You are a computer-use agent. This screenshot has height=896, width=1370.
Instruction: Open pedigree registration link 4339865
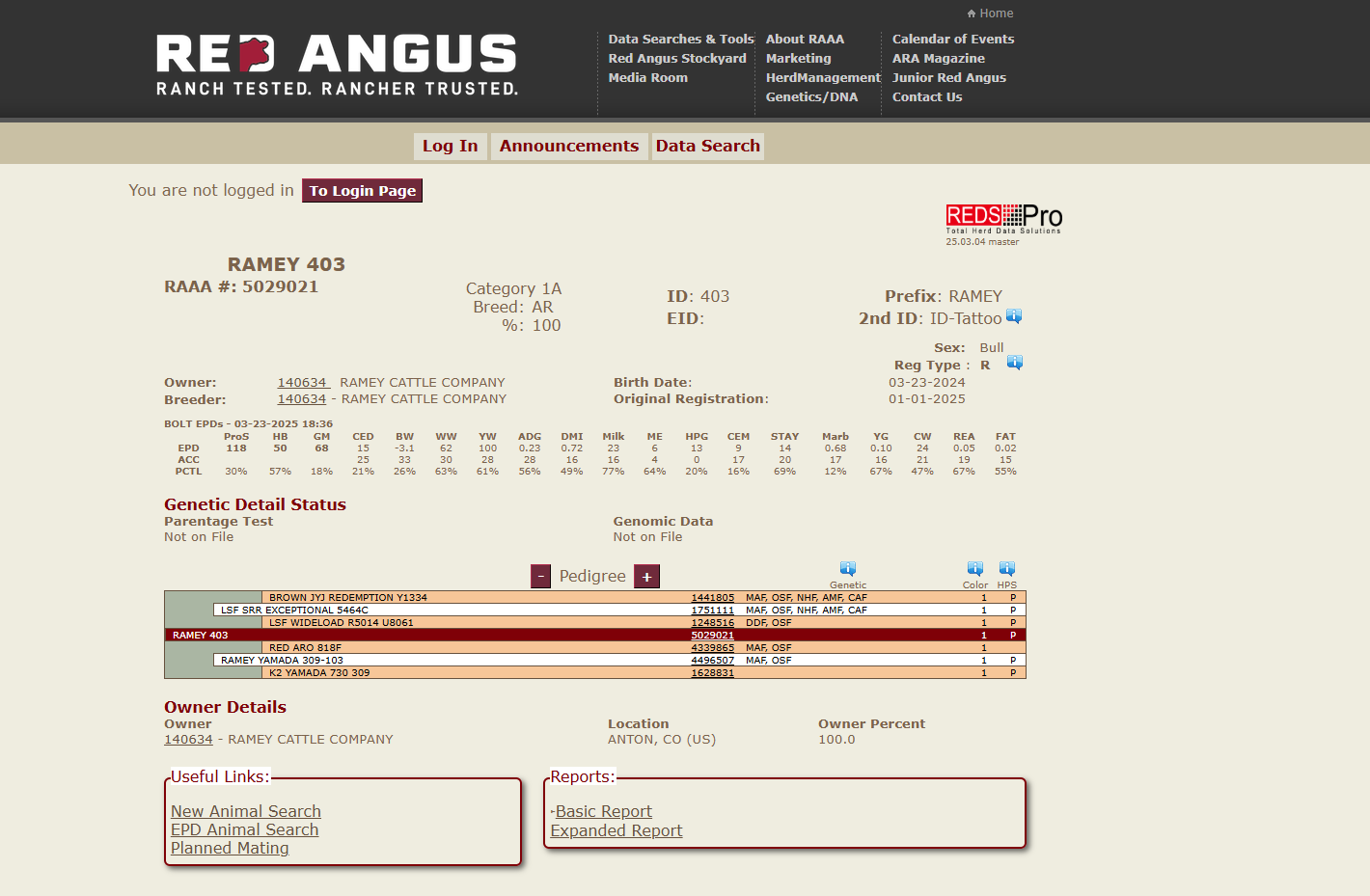(x=712, y=648)
